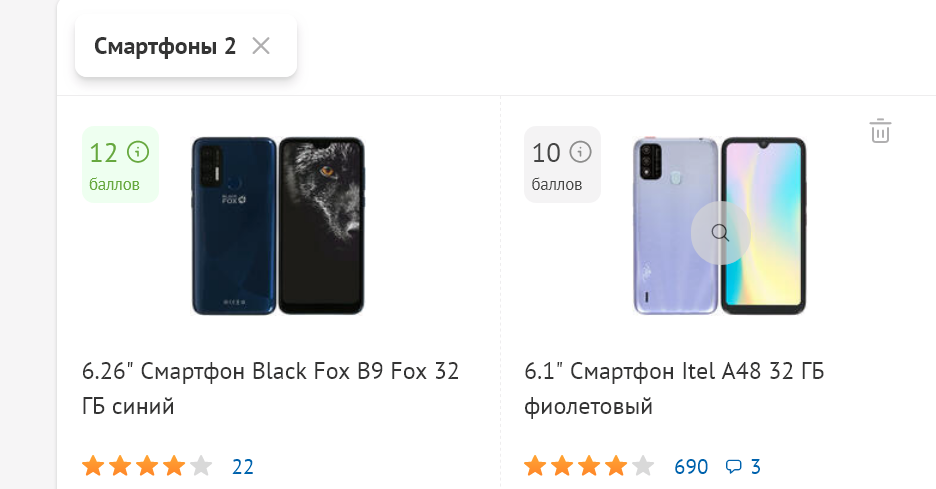The height and width of the screenshot is (489, 936).
Task: Show info for the green 12 points badge
Action: click(x=138, y=152)
